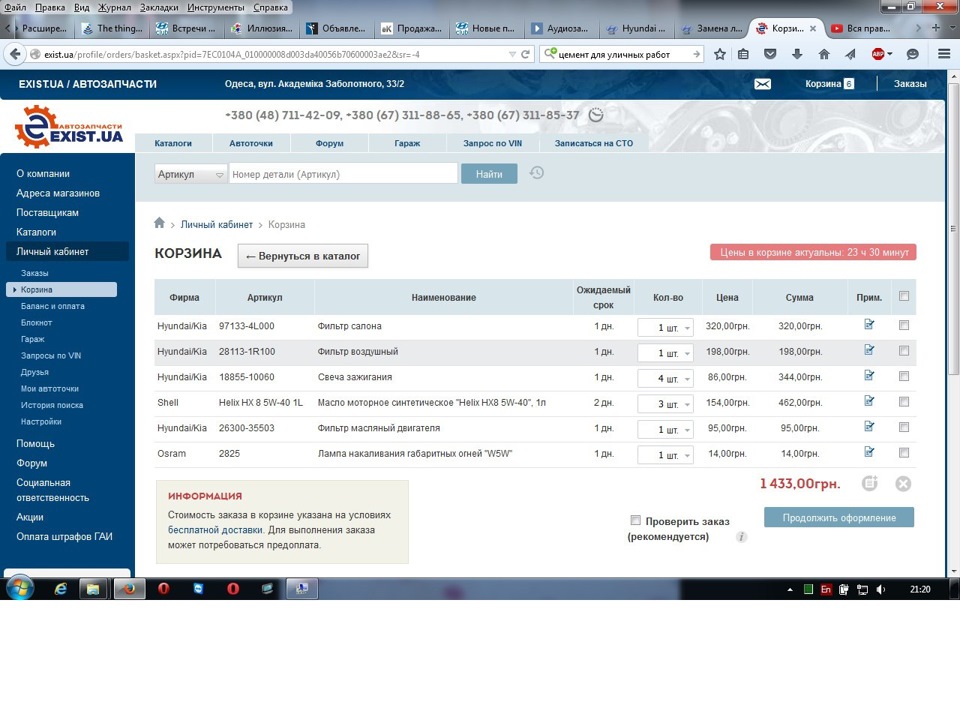Viewport: 960px width, 720px height.
Task: Select all items via header checkbox
Action: click(904, 296)
